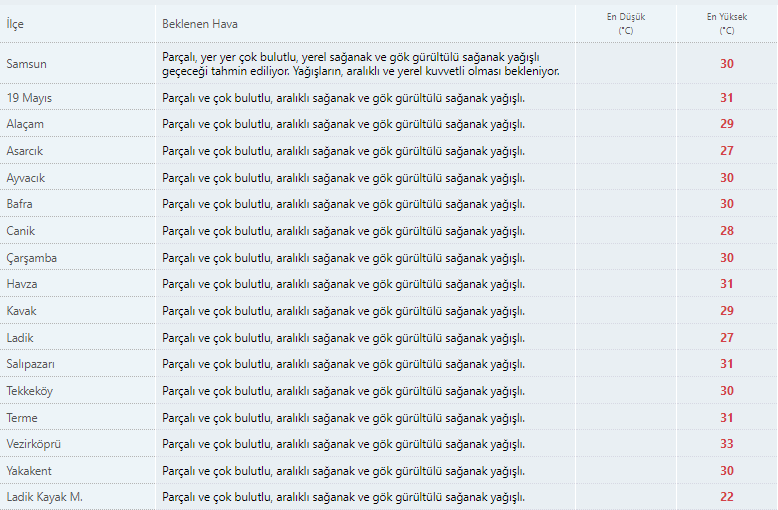
Task: Select the Samsun district name
Action: click(26, 64)
